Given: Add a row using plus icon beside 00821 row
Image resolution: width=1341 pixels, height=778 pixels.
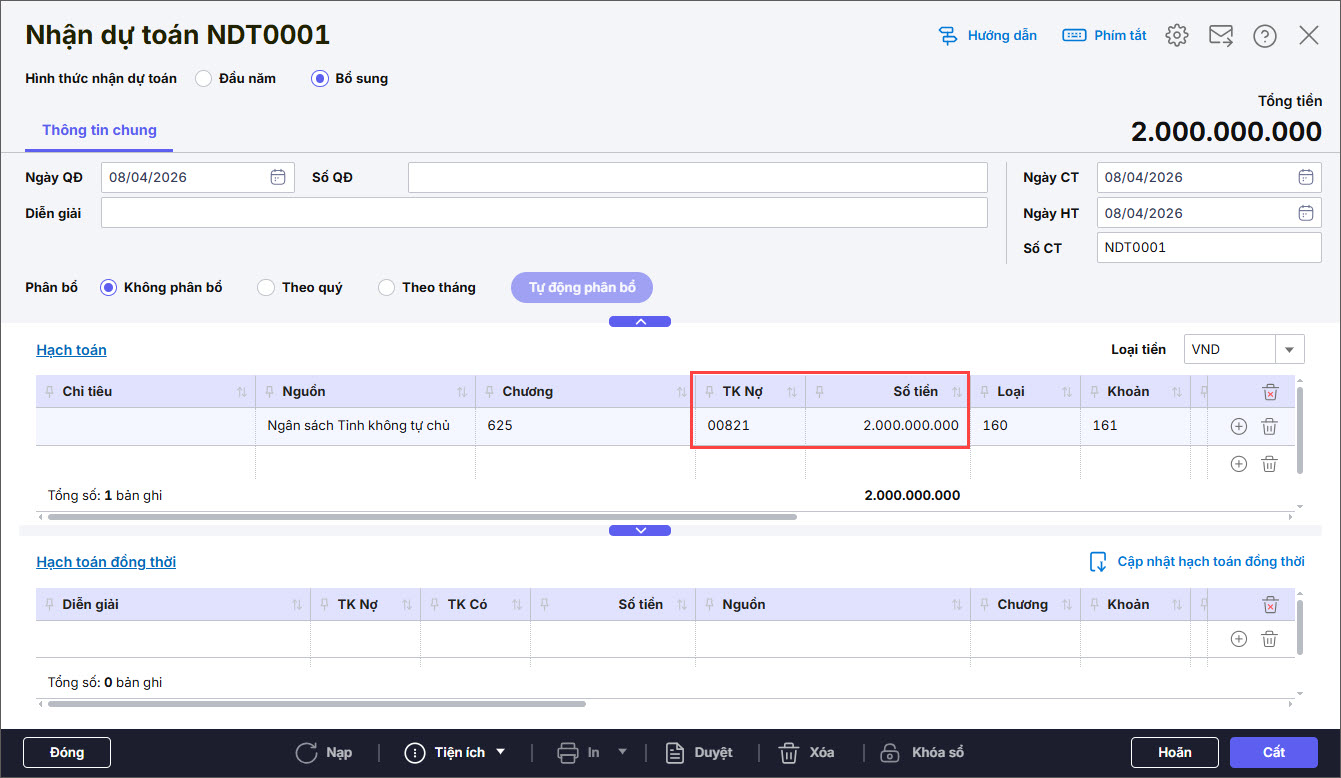Looking at the screenshot, I should pos(1238,426).
